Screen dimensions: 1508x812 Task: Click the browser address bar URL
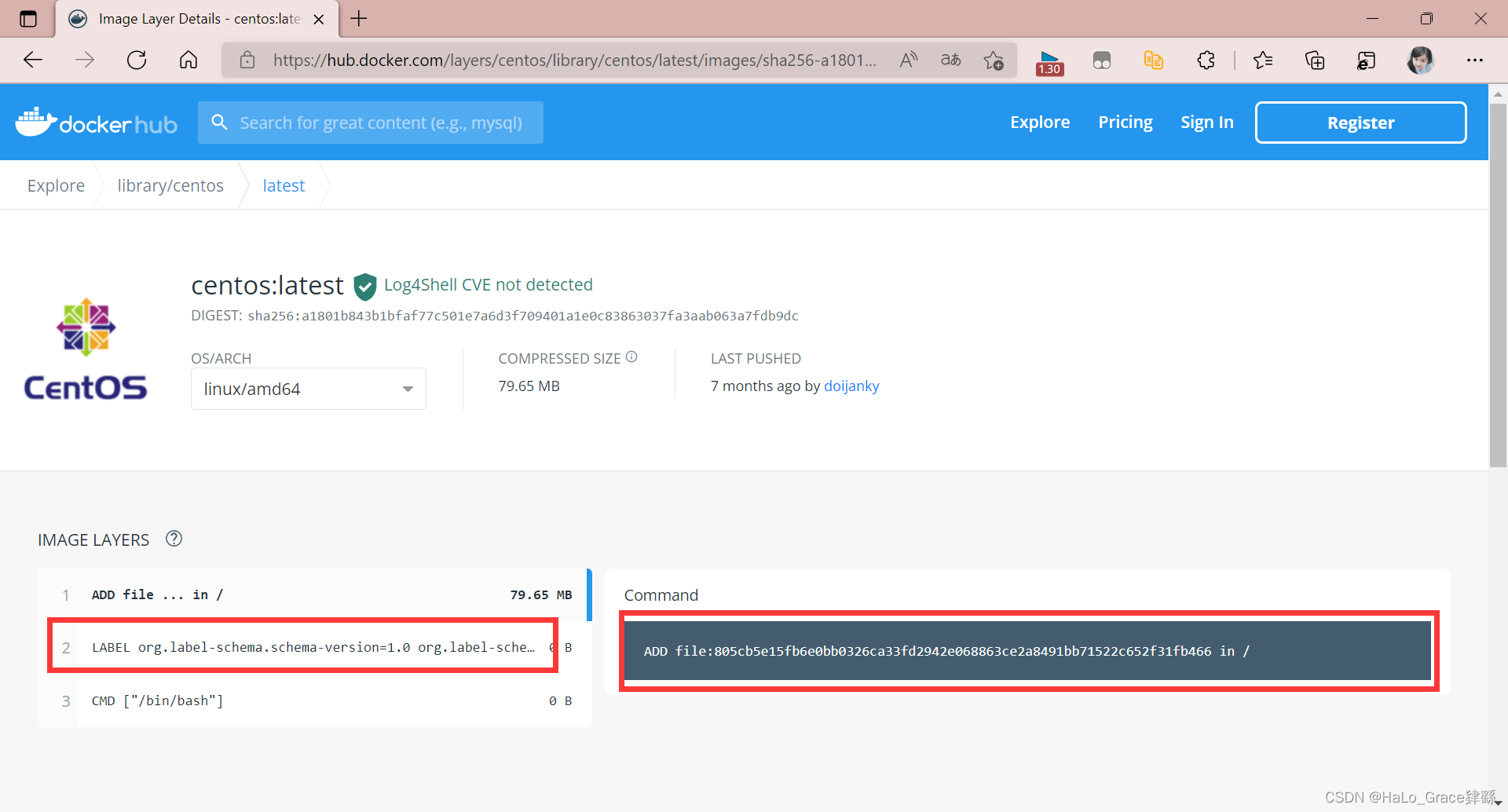574,60
